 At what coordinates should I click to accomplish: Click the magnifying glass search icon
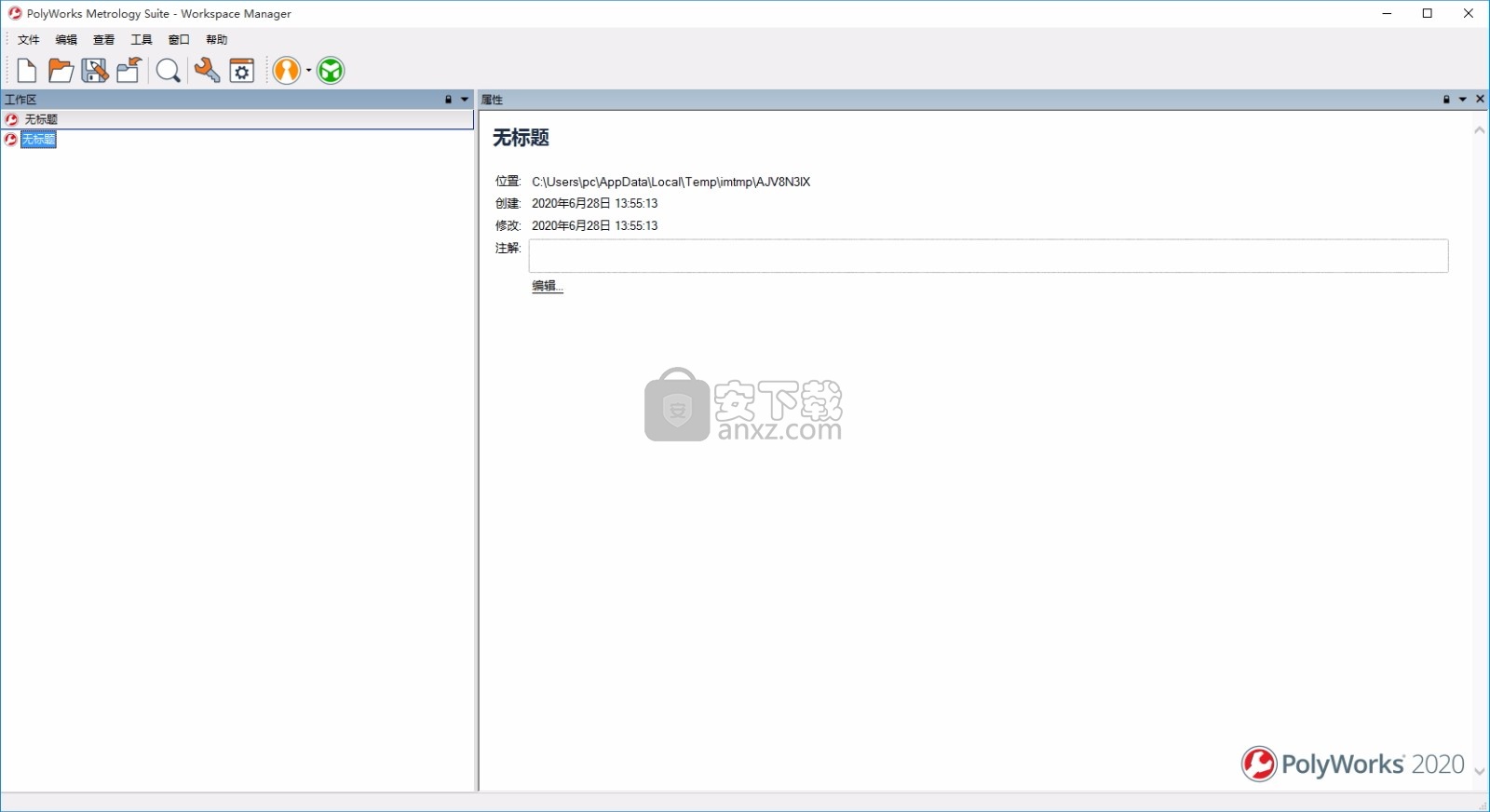tap(168, 71)
